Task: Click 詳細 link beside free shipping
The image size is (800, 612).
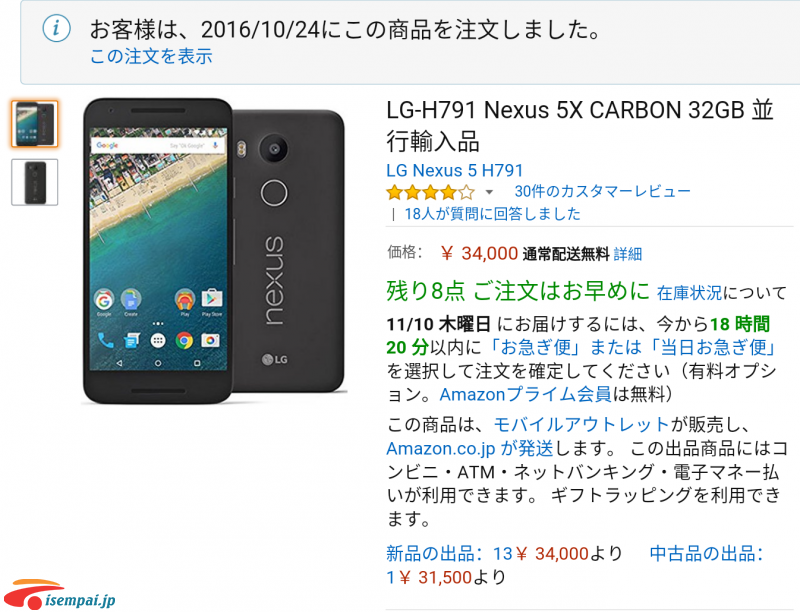Action: coord(628,254)
